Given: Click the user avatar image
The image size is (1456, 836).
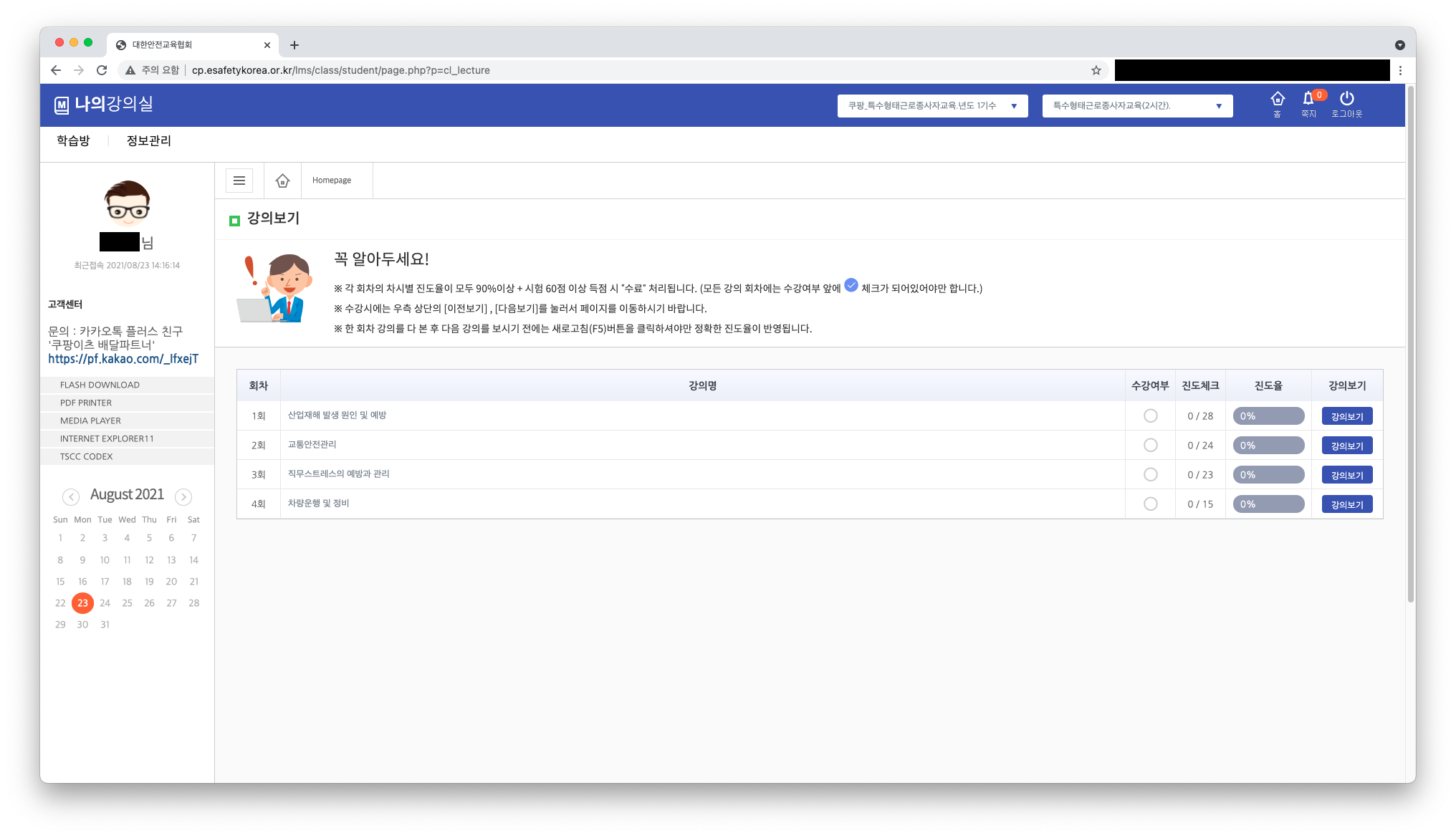Looking at the screenshot, I should click(x=127, y=203).
